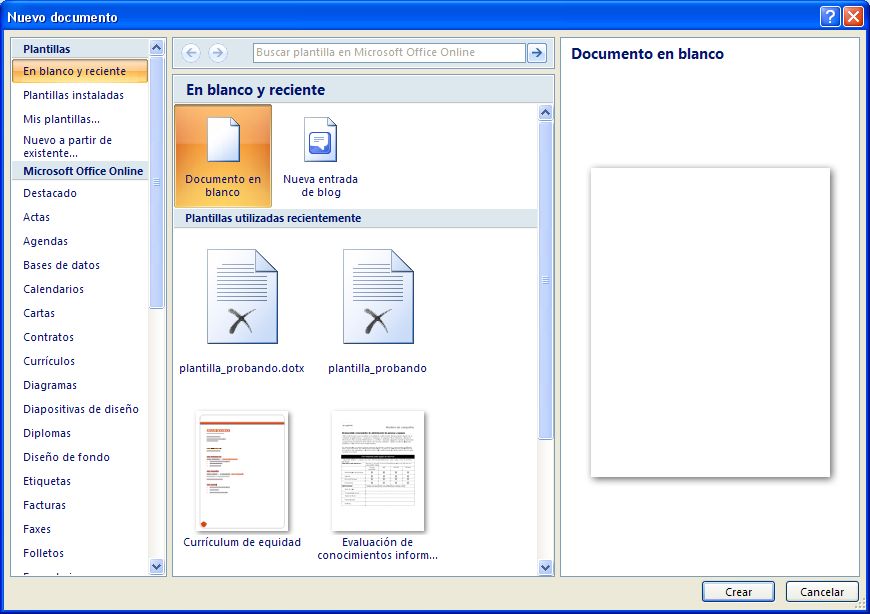Click the plantilla_probando.dotx template icon
Viewport: 870px width, 614px height.
click(242, 297)
